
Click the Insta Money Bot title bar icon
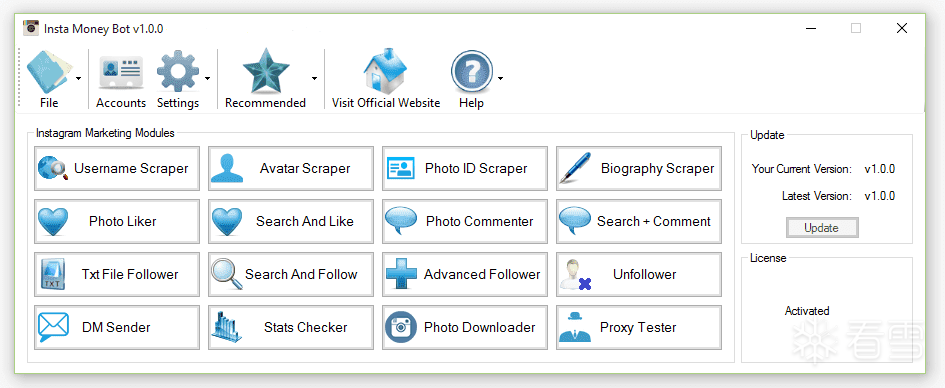tap(31, 28)
